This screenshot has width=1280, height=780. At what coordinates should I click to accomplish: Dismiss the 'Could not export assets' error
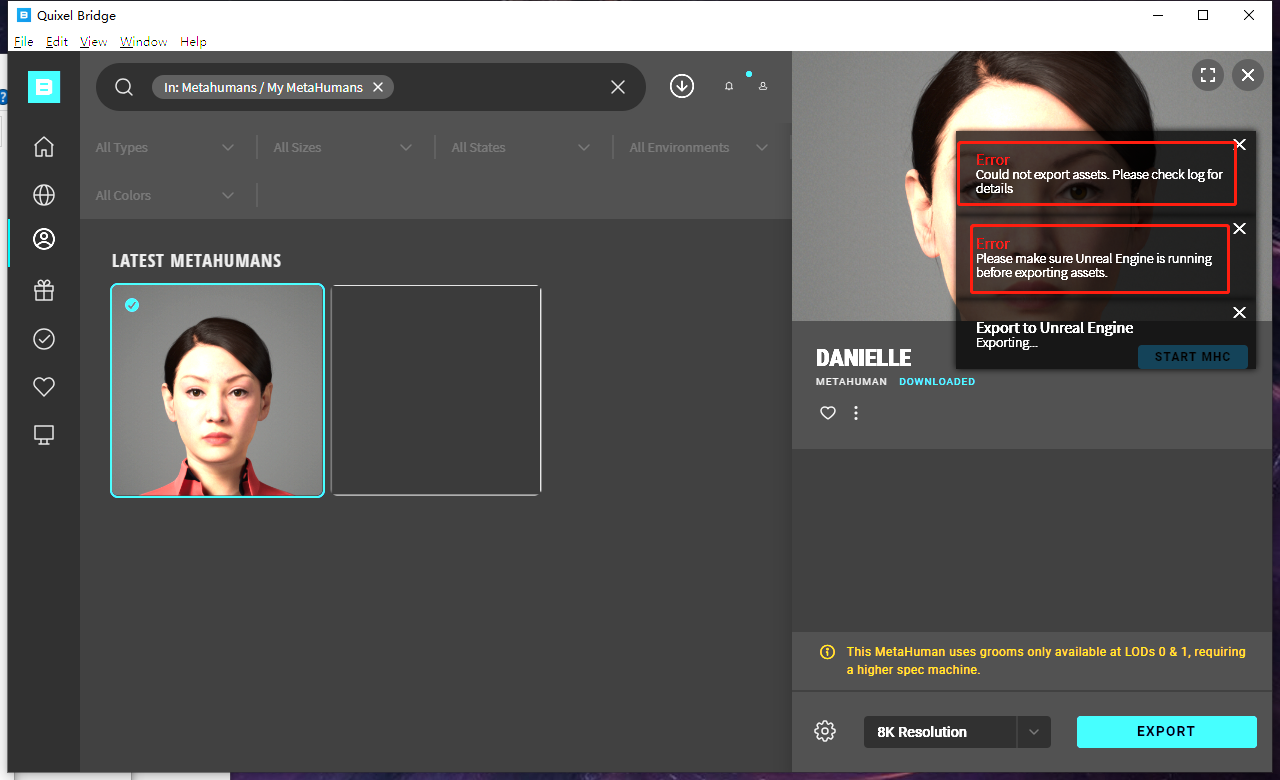tap(1239, 145)
